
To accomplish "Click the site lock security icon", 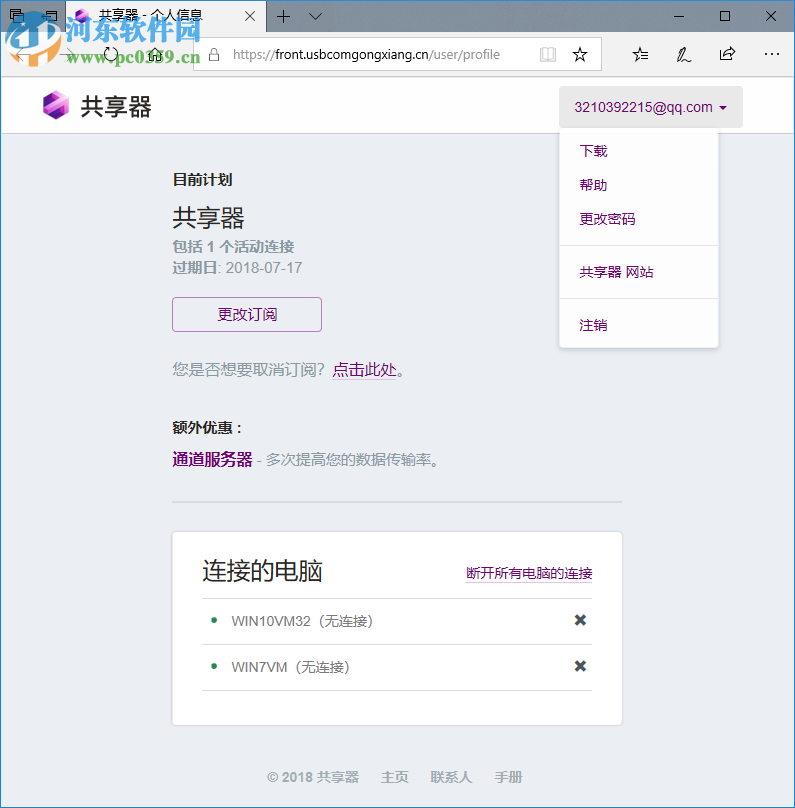I will point(214,55).
